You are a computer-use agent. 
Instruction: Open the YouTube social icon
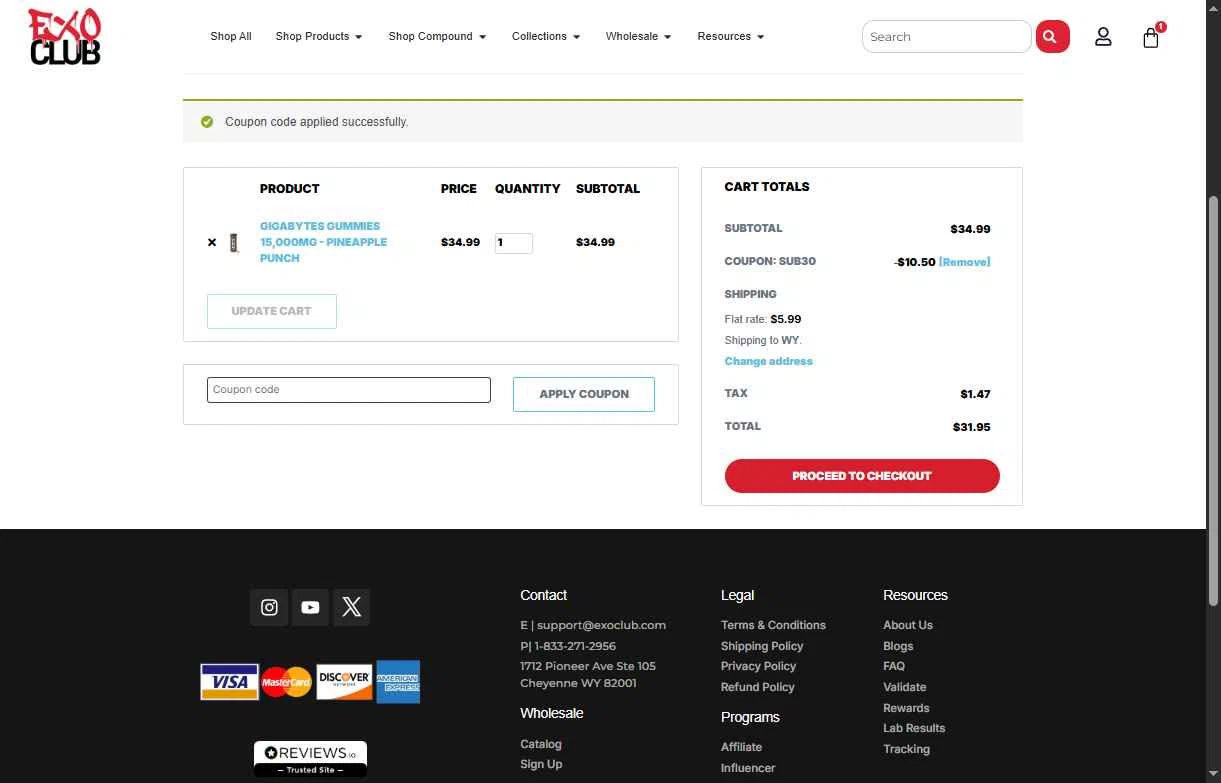click(x=310, y=607)
